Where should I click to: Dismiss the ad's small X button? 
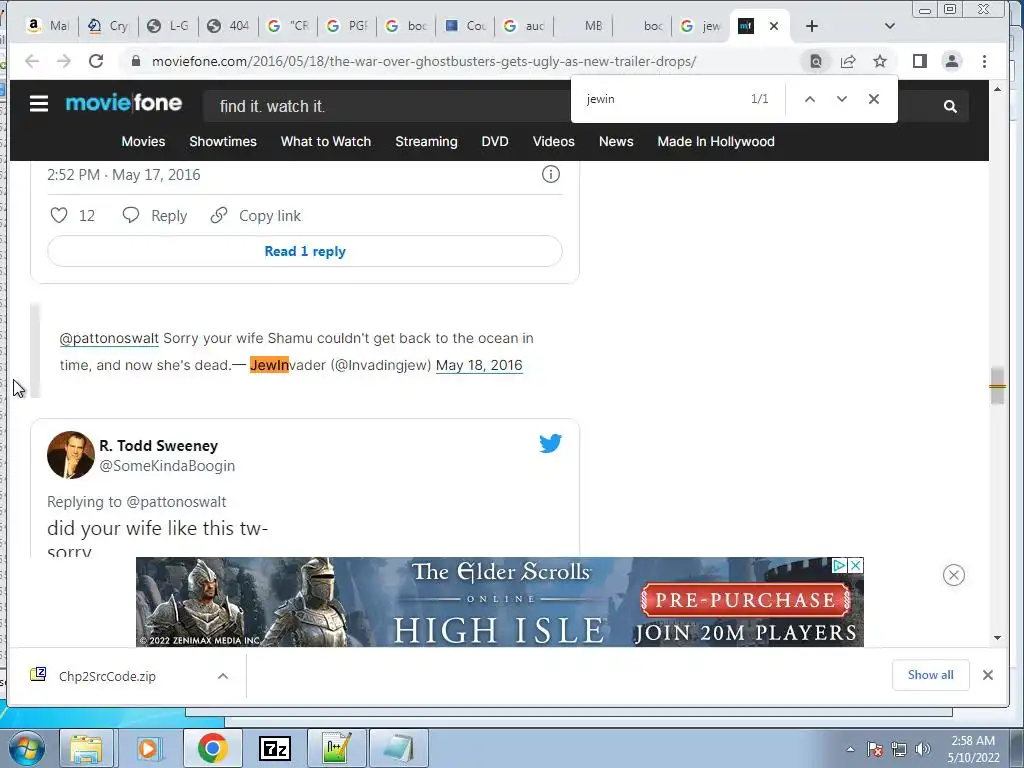coord(856,566)
